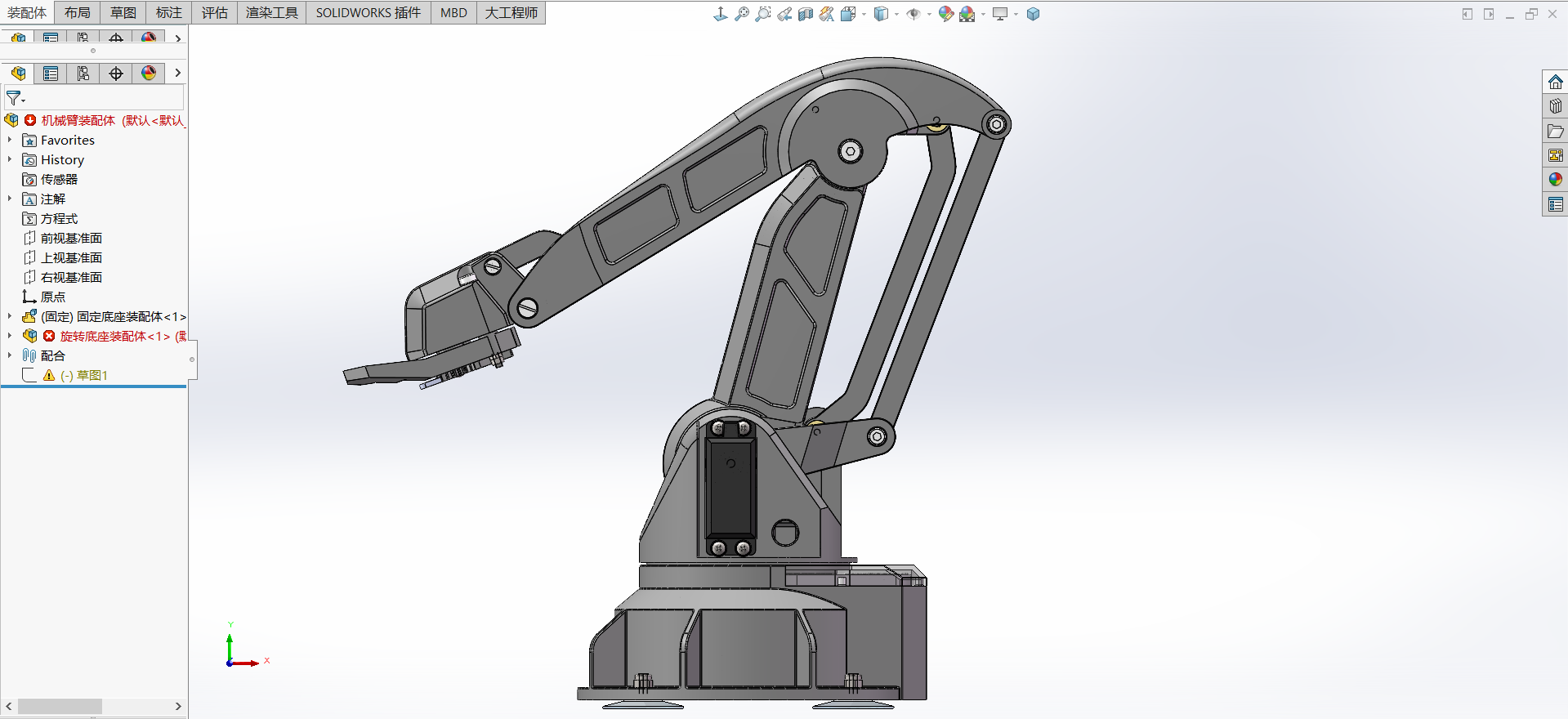Click the View Settings monitor icon

point(1000,14)
